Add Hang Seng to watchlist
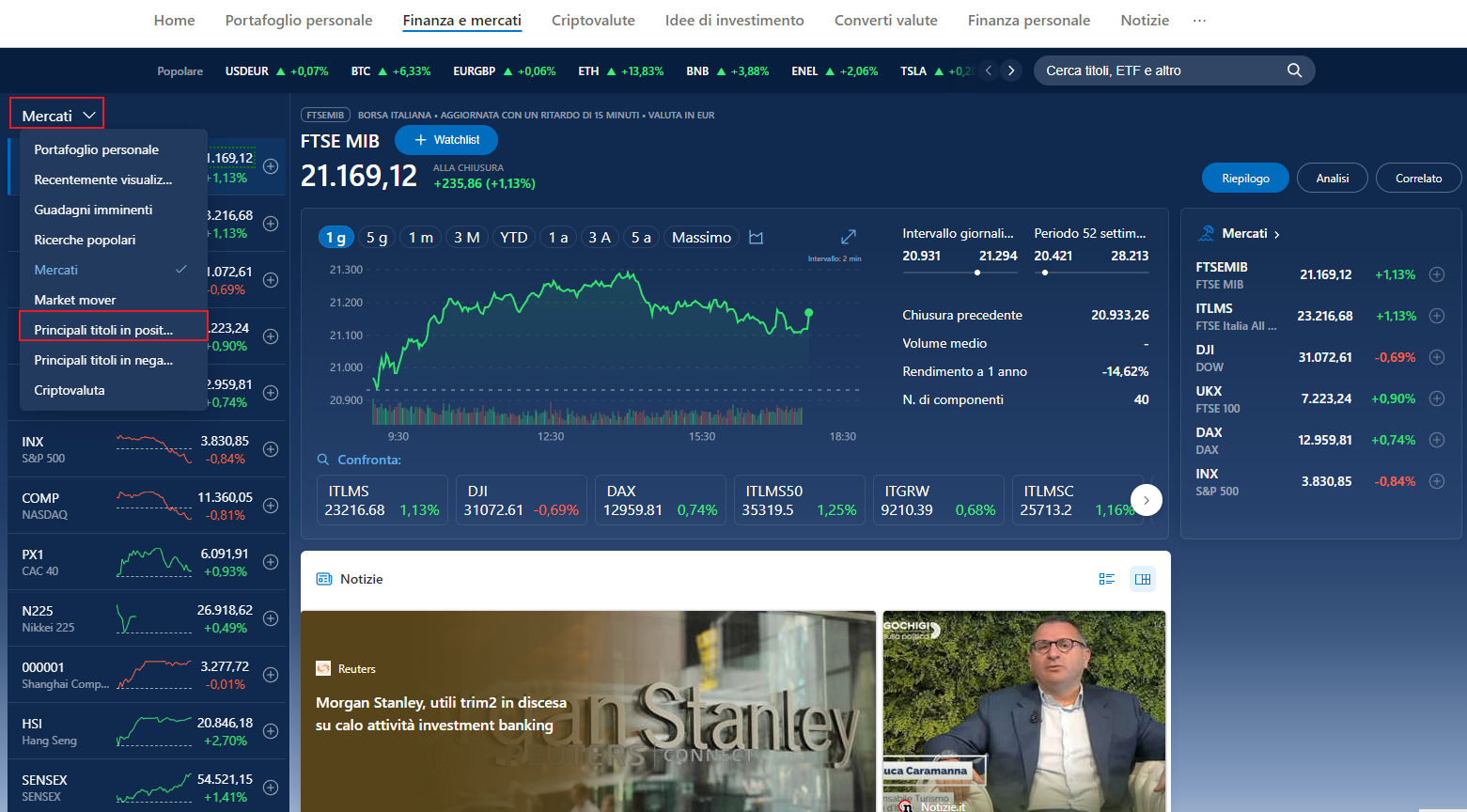 271,731
